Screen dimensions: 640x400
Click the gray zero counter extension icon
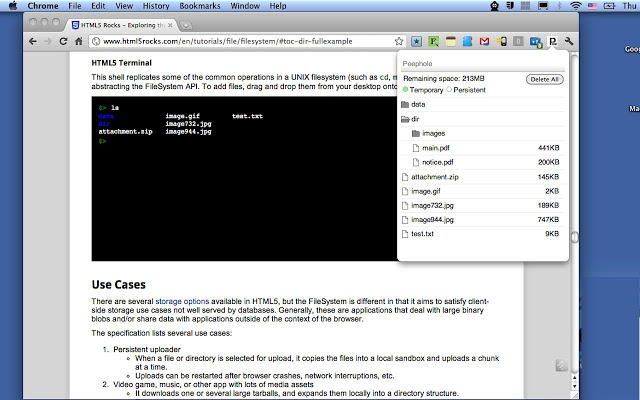[518, 41]
